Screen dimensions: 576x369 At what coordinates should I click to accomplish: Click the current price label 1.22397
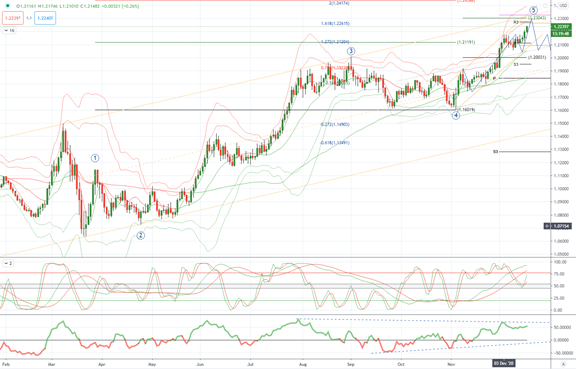pos(561,26)
